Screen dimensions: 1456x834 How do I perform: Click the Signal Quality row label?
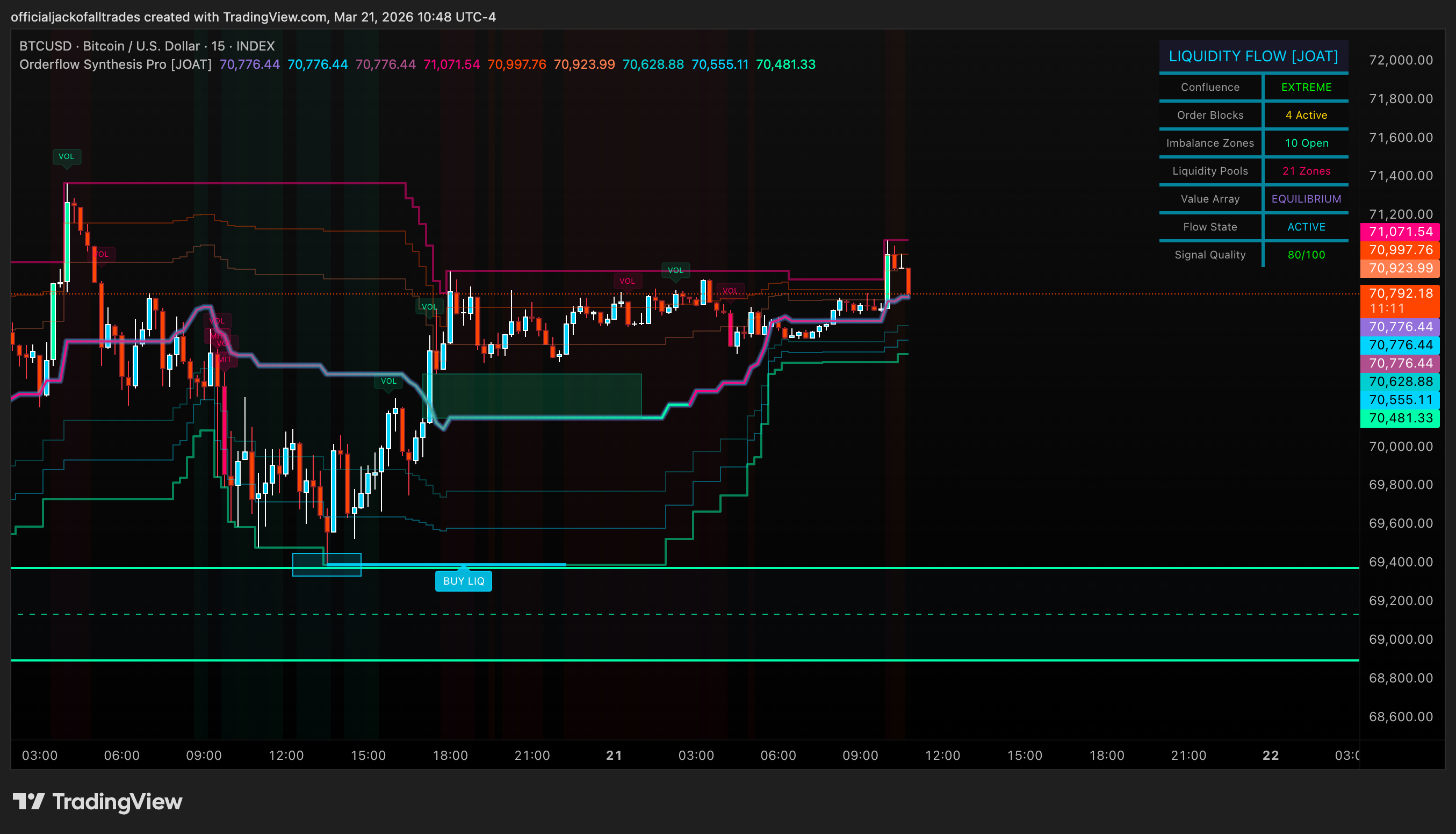1210,255
